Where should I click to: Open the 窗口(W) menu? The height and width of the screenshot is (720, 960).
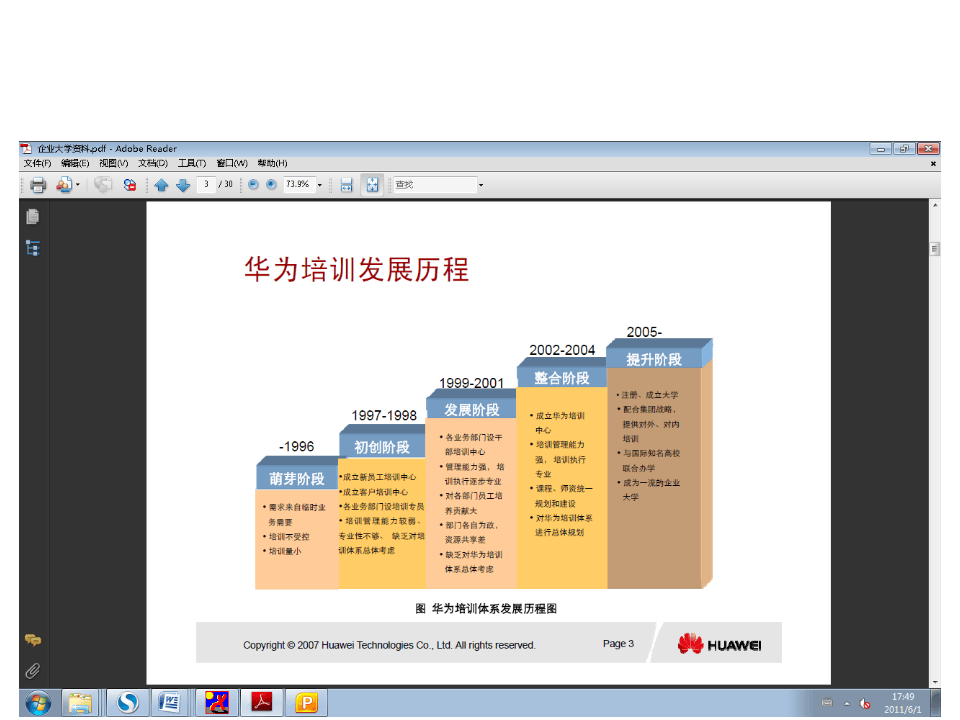232,163
